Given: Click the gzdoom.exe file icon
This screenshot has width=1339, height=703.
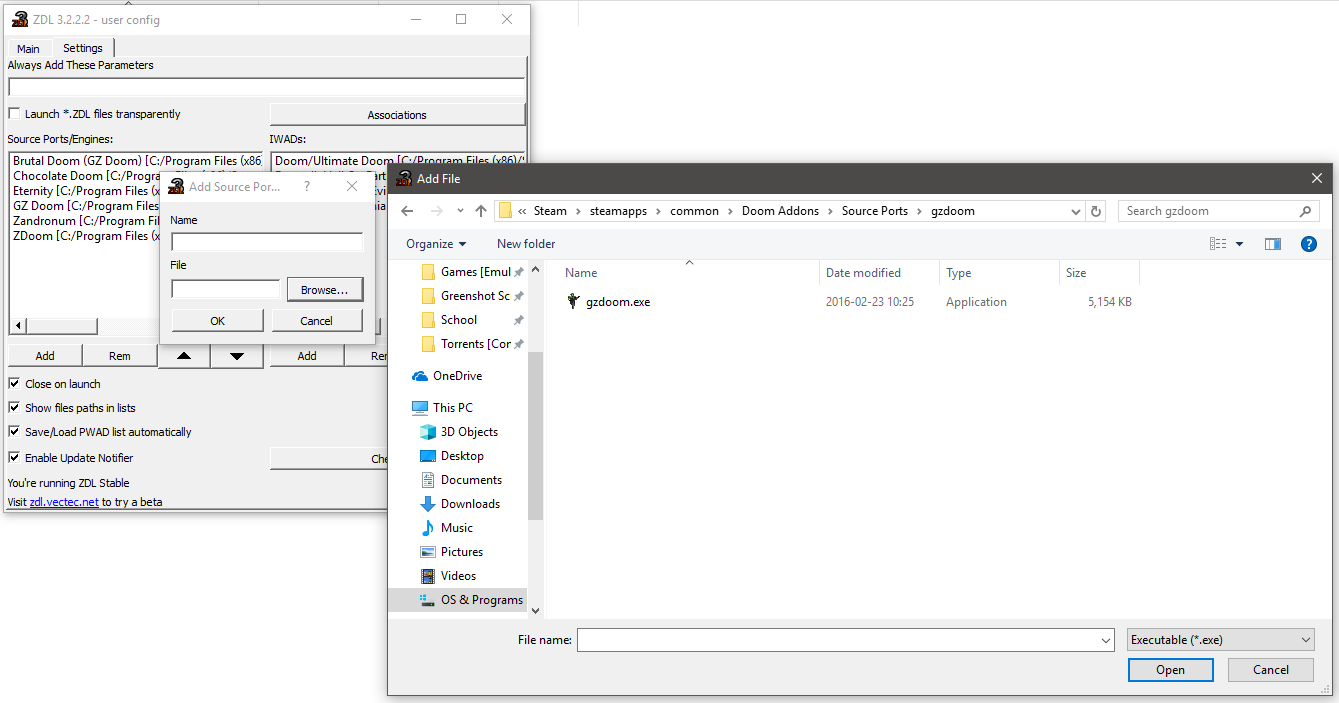Looking at the screenshot, I should pyautogui.click(x=573, y=301).
